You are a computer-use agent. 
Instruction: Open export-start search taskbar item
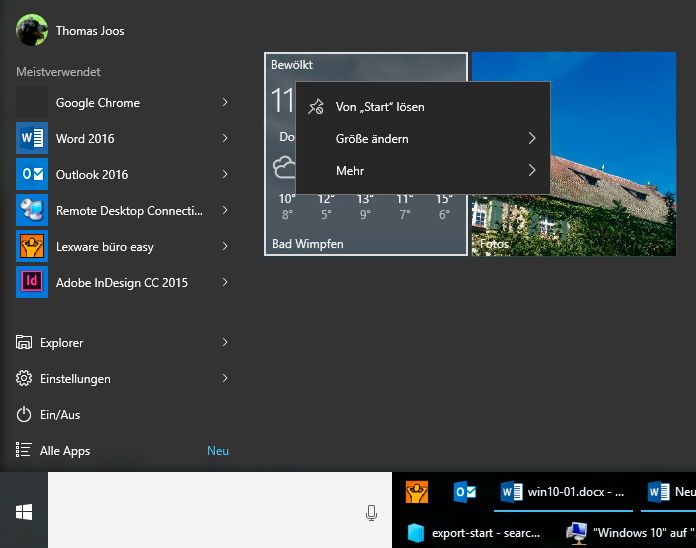pos(474,532)
